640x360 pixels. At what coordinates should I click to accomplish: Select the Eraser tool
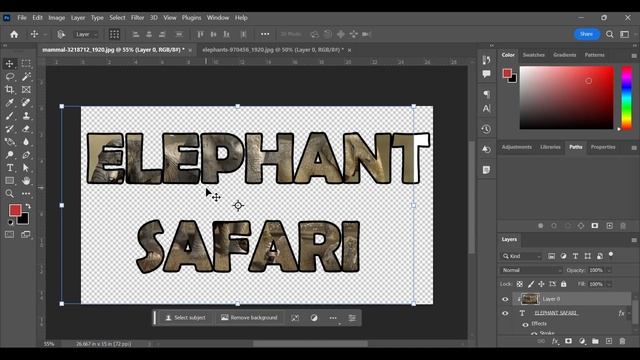tap(26, 129)
